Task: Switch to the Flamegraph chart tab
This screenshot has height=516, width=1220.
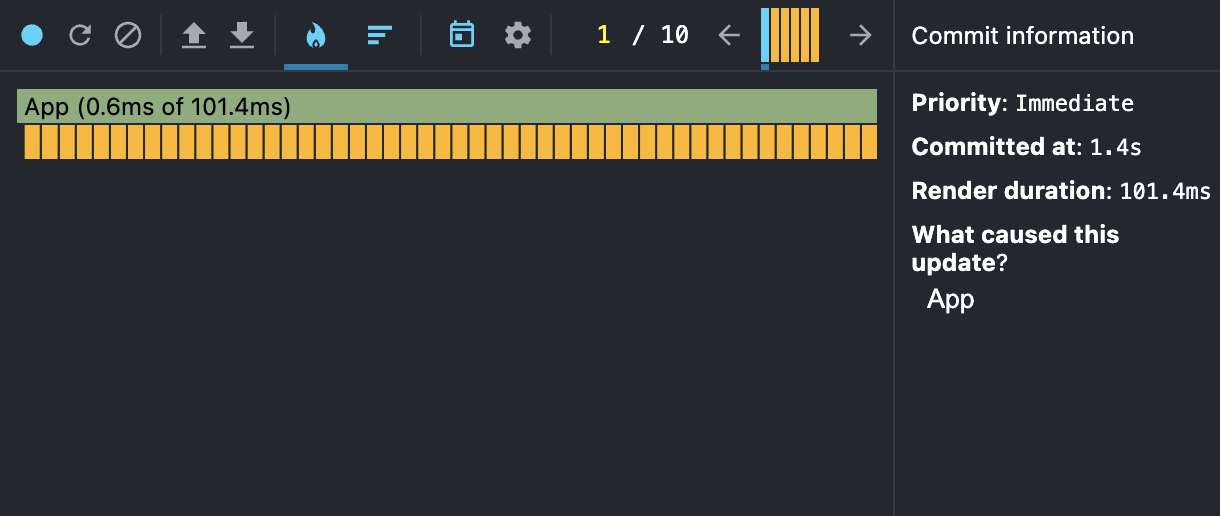Action: pyautogui.click(x=316, y=36)
